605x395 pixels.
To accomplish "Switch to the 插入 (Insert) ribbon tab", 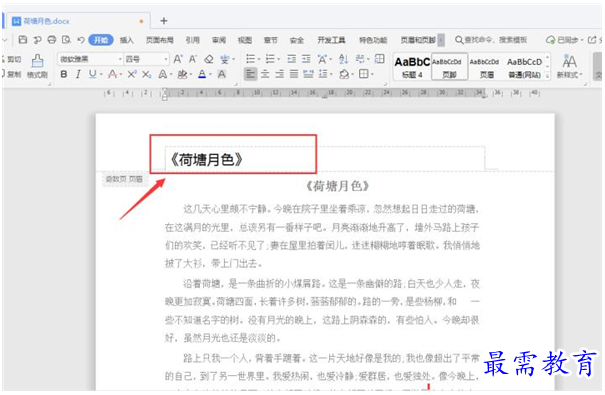I will point(126,40).
